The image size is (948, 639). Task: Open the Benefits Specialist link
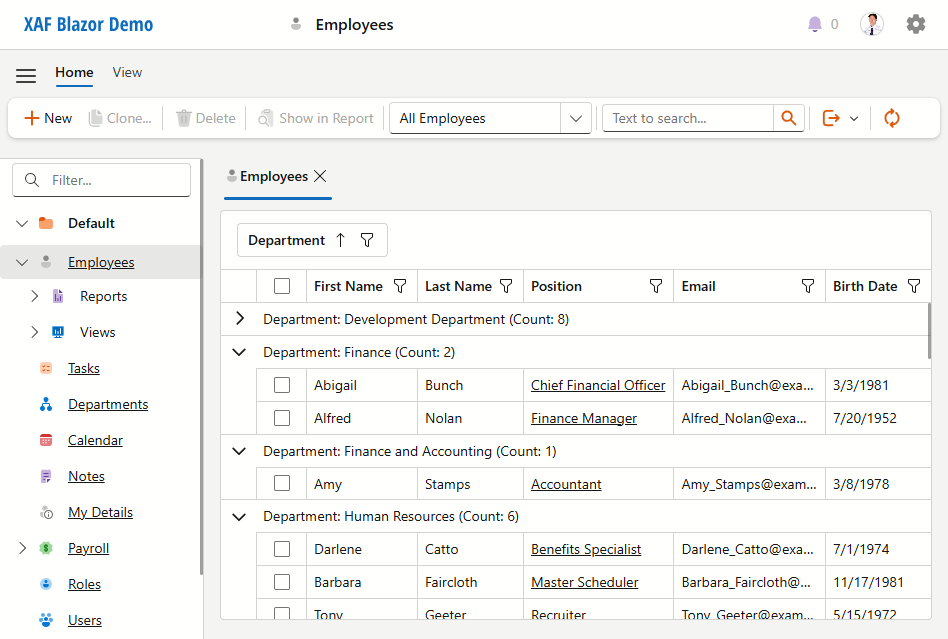point(586,549)
